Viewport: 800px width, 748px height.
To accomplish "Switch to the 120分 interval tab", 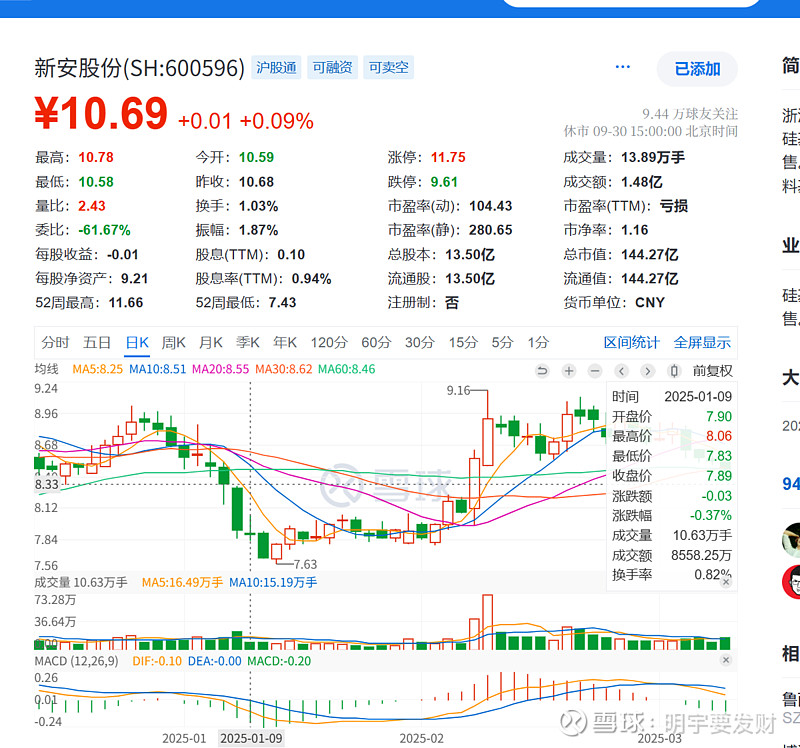I will click(x=329, y=342).
